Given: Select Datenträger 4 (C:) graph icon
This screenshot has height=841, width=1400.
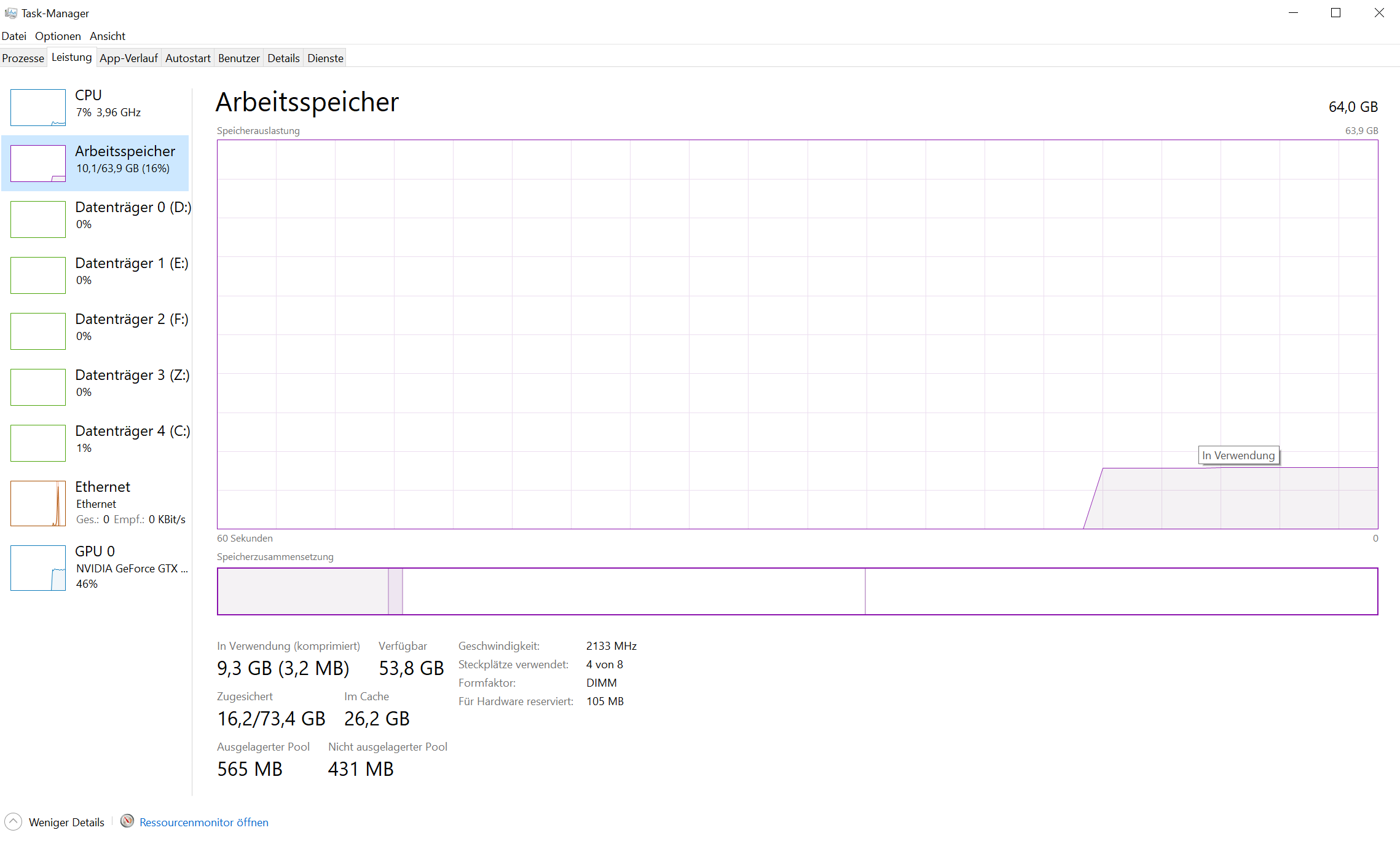Looking at the screenshot, I should click(x=37, y=443).
